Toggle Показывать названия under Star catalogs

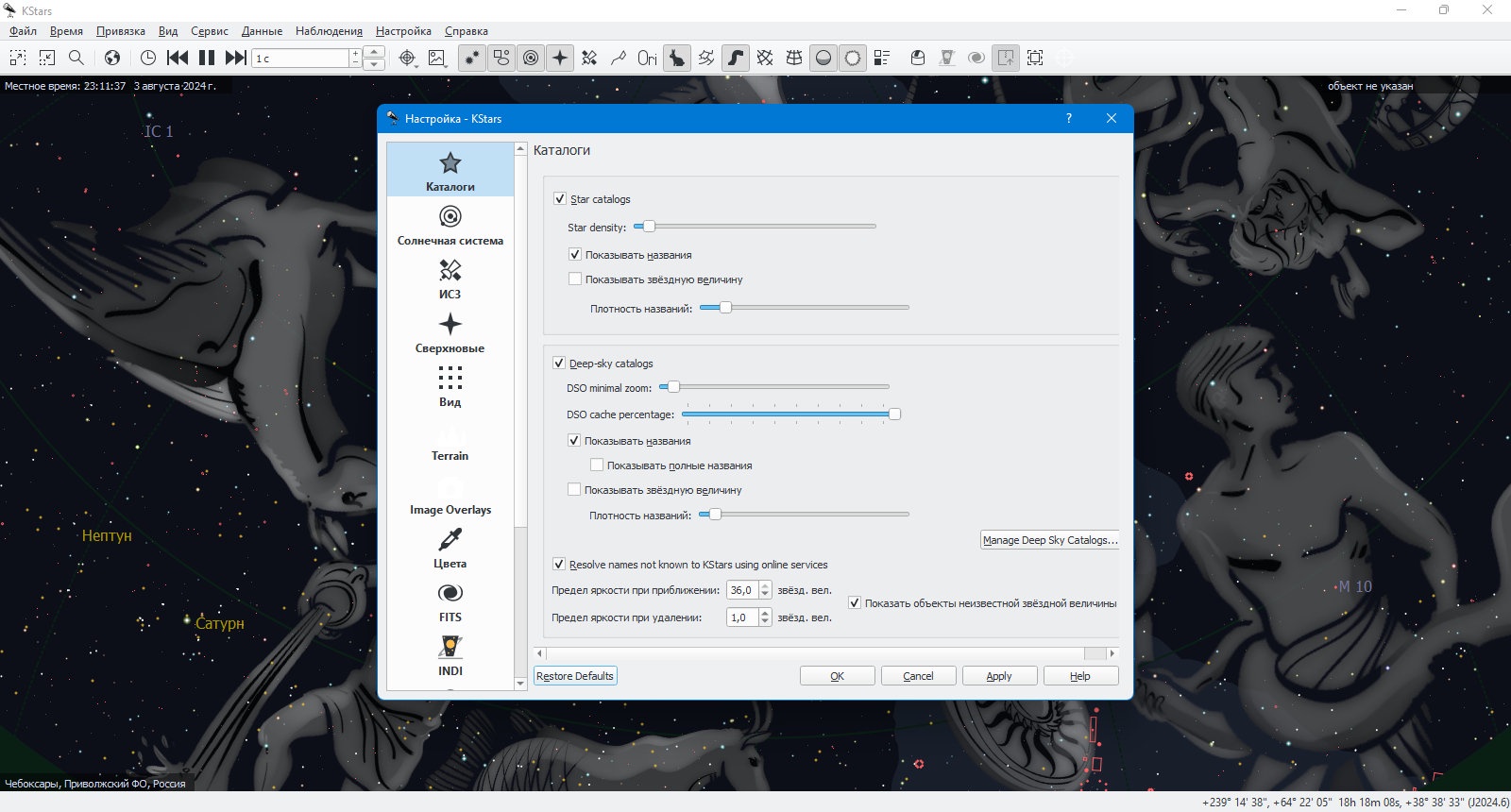pos(575,255)
